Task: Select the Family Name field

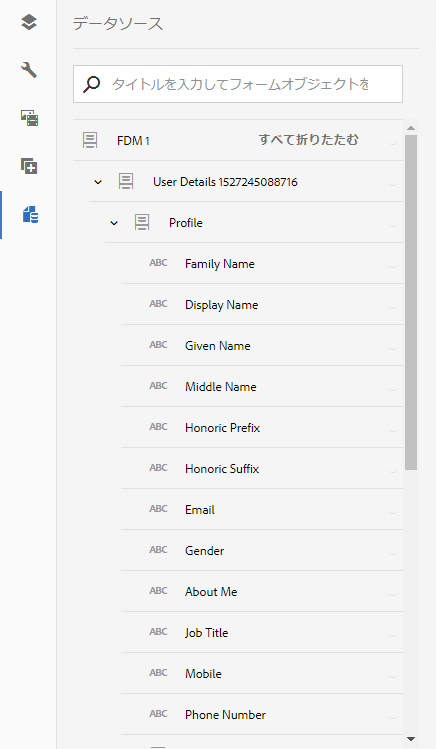Action: (262, 264)
